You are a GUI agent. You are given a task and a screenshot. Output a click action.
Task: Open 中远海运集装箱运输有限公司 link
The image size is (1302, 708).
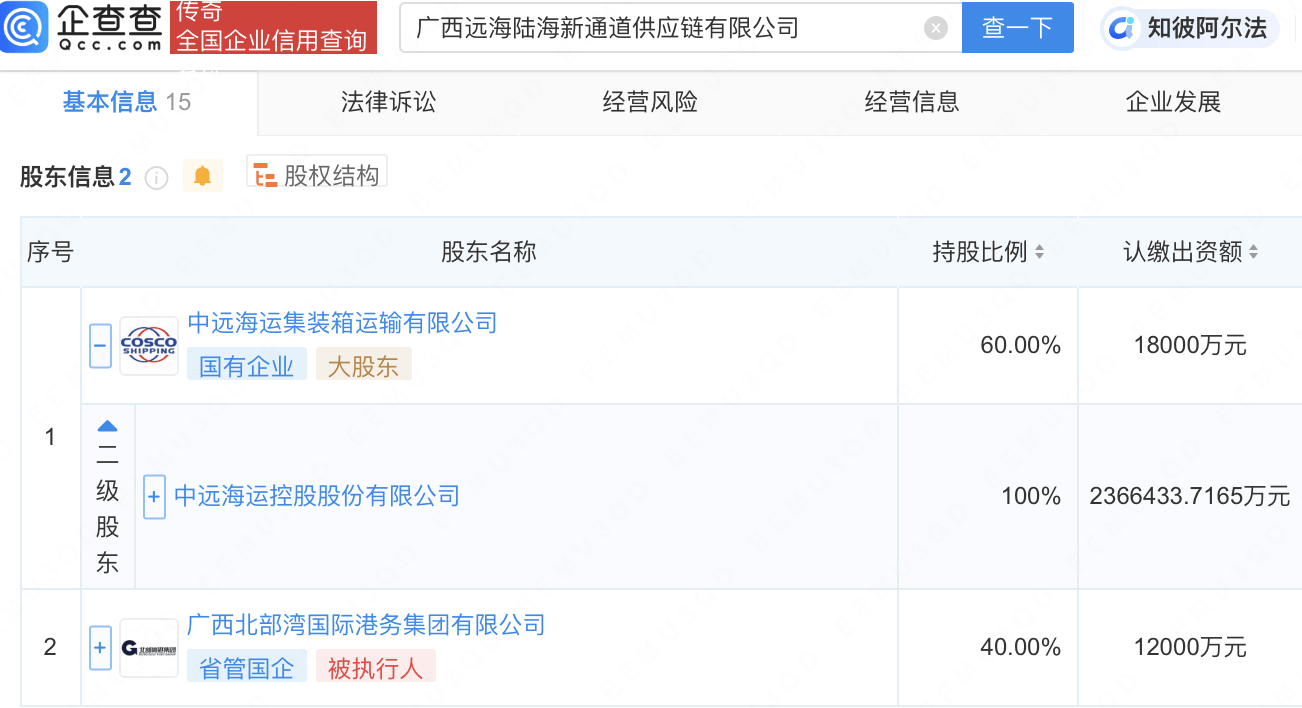[342, 324]
